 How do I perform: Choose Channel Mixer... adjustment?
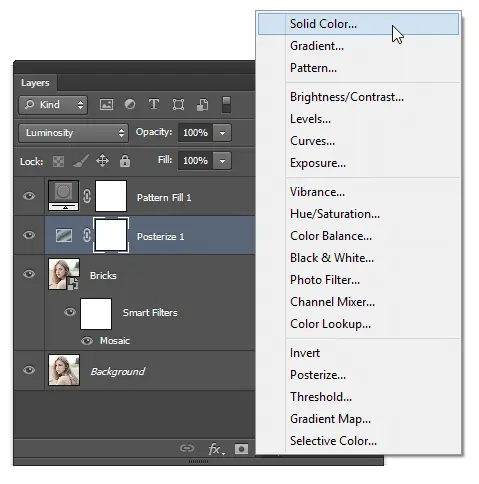click(x=358, y=302)
